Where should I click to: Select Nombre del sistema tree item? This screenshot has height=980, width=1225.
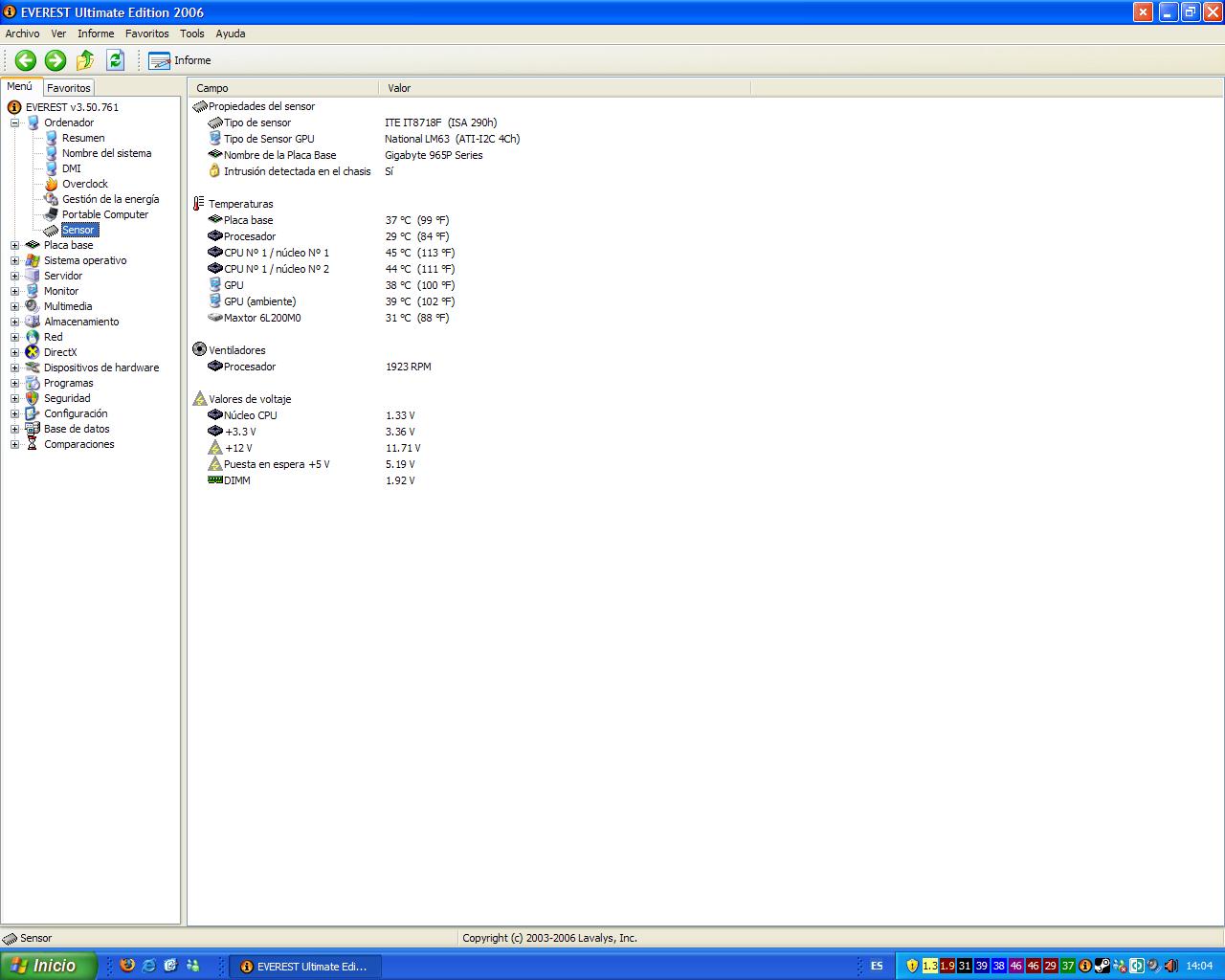point(106,153)
